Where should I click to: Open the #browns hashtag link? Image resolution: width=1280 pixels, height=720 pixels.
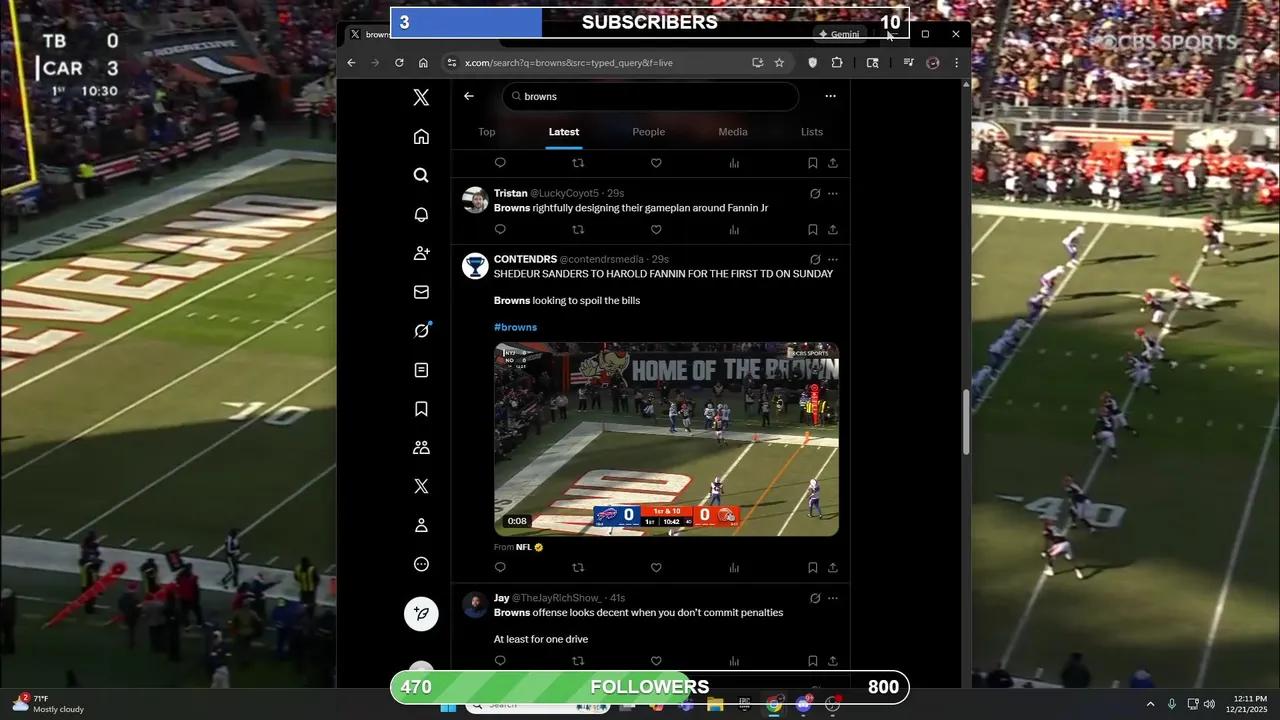coord(515,327)
